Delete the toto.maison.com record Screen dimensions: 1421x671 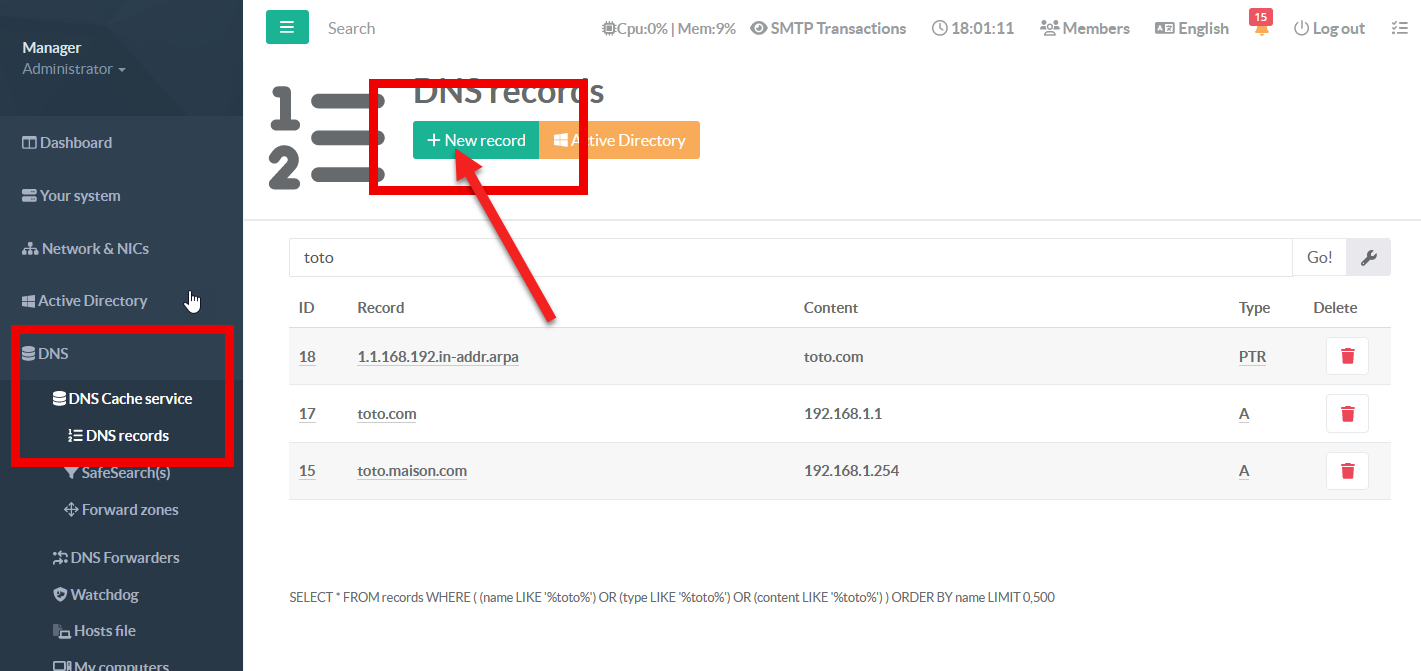coord(1347,471)
